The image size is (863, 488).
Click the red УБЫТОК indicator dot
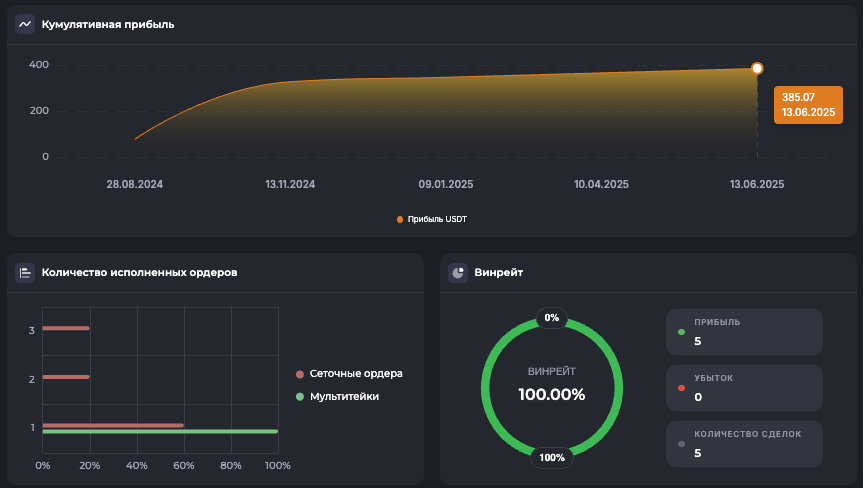682,388
